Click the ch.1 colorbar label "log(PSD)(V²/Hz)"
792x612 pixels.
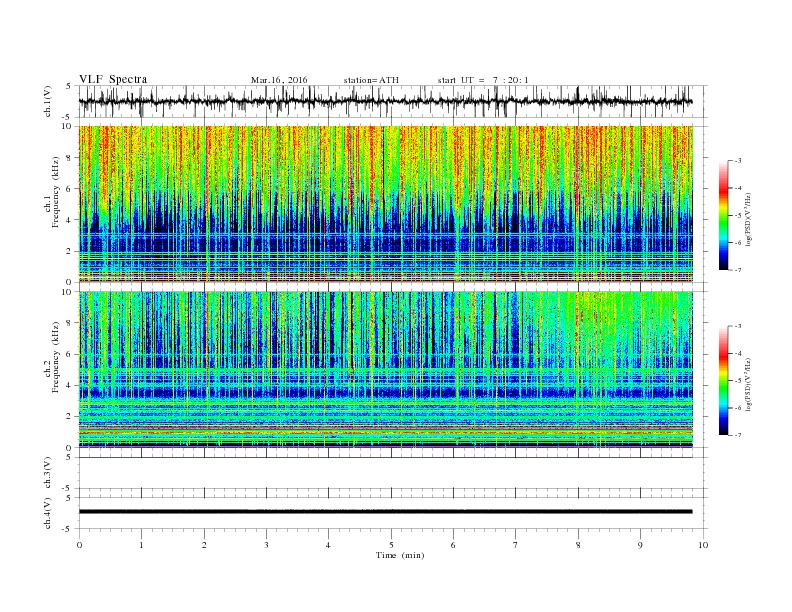click(x=748, y=220)
